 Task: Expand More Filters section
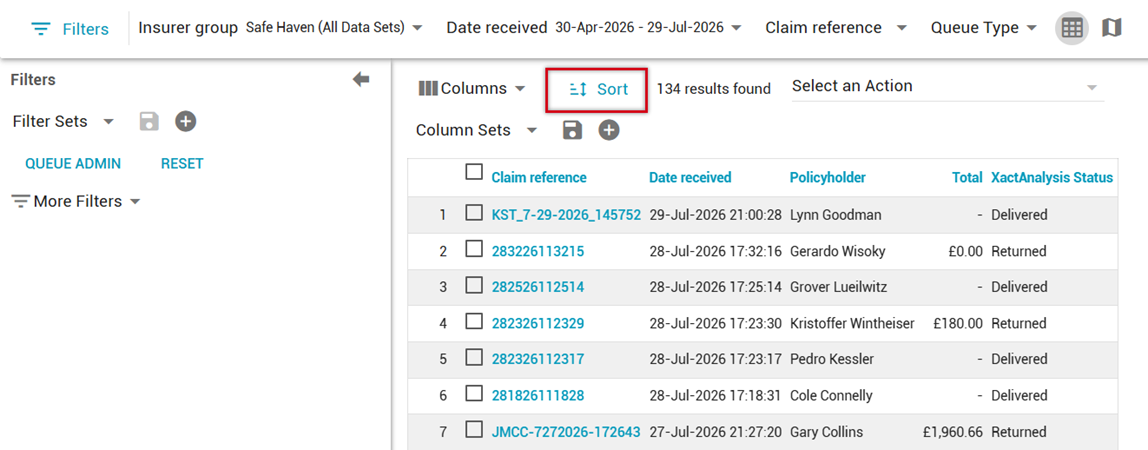click(x=76, y=201)
